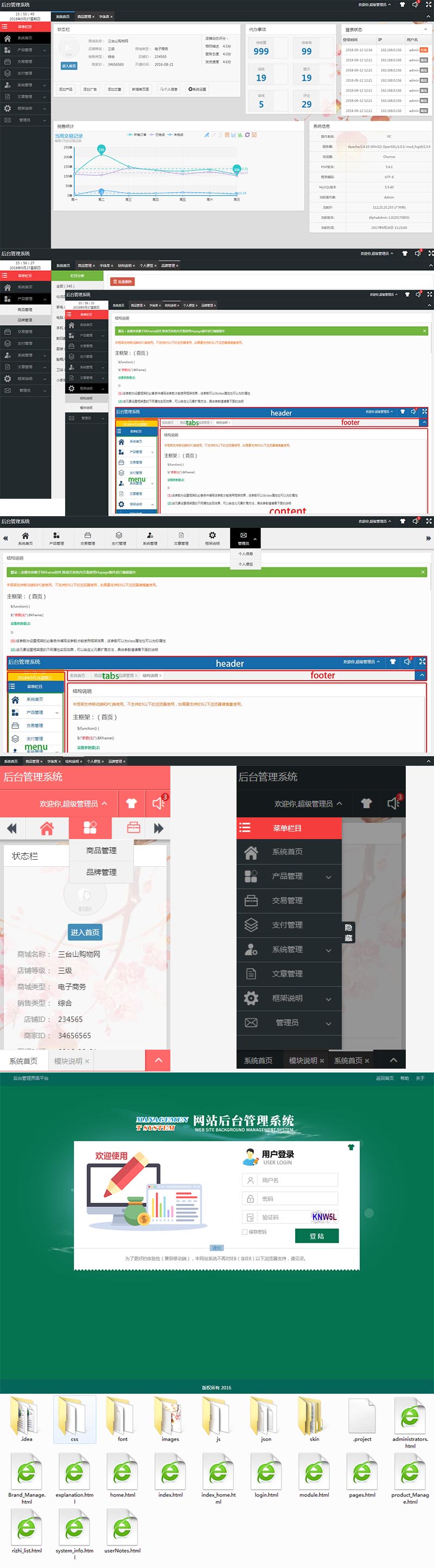The width and height of the screenshot is (434, 1568).
Task: Click the dark mobile view's speaker notification icon
Action: [x=394, y=803]
